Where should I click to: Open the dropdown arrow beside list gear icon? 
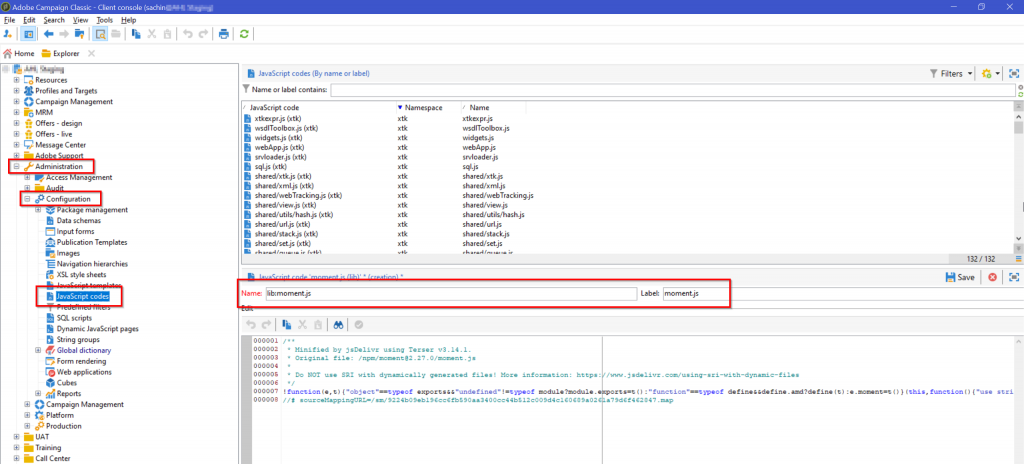tap(999, 74)
